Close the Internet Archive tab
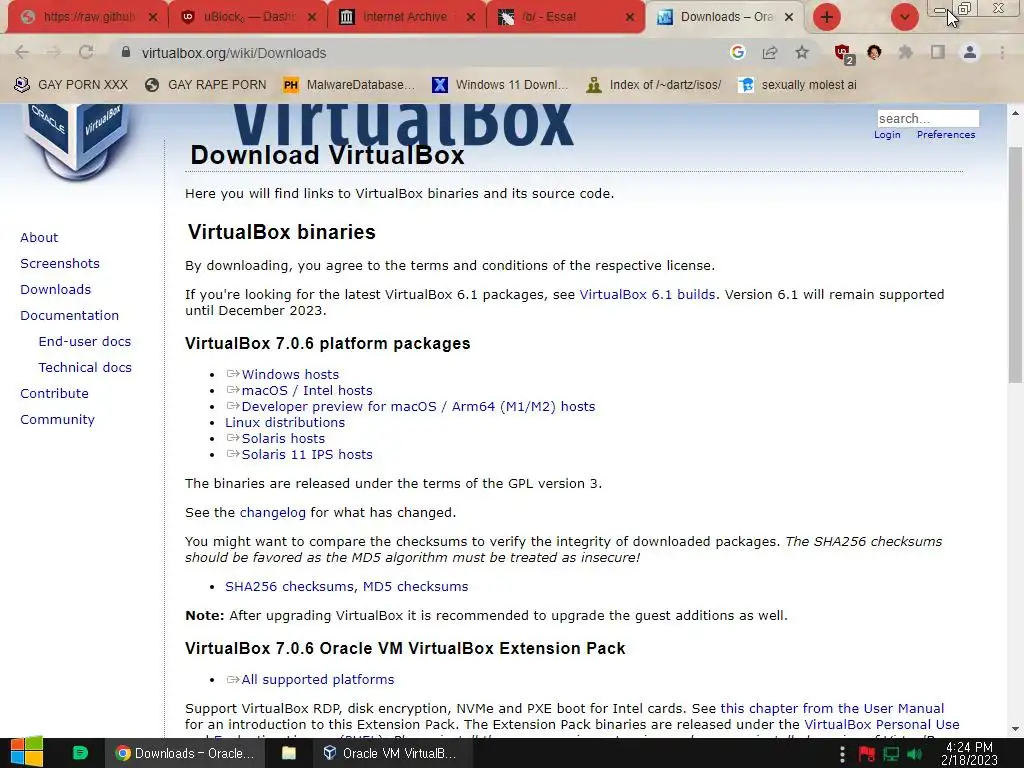The image size is (1024, 768). click(471, 18)
